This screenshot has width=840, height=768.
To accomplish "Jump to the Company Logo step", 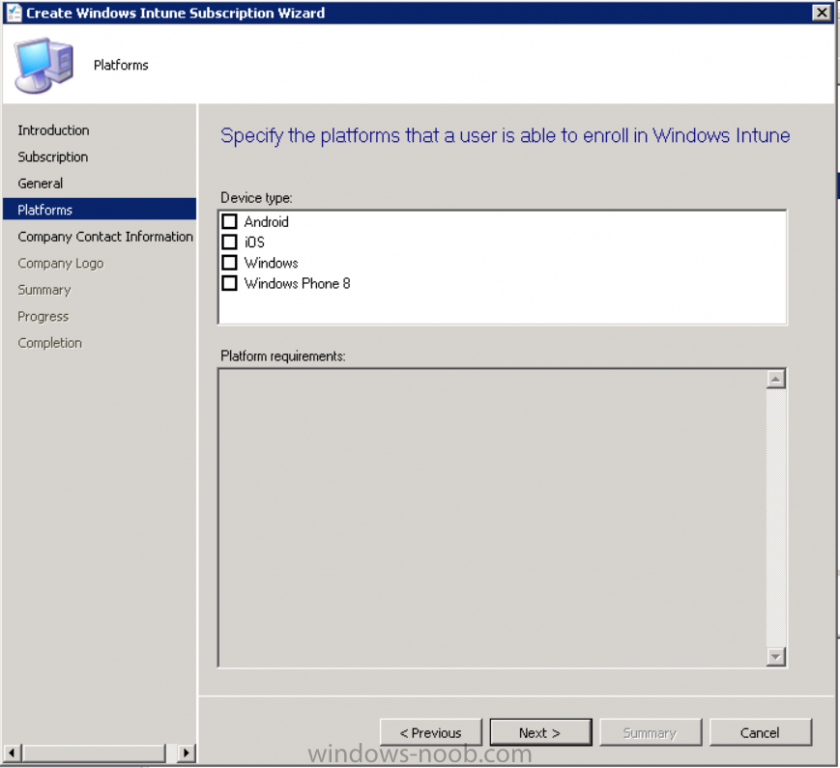I will pyautogui.click(x=61, y=263).
